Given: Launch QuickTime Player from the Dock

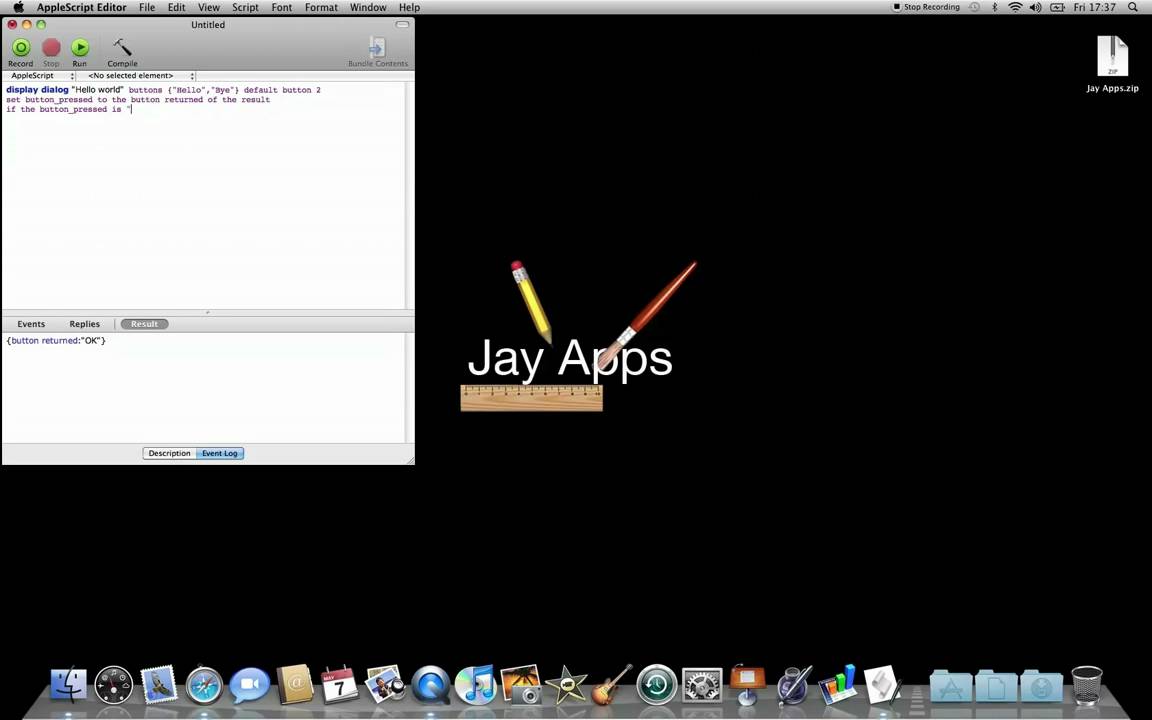Looking at the screenshot, I should [431, 685].
